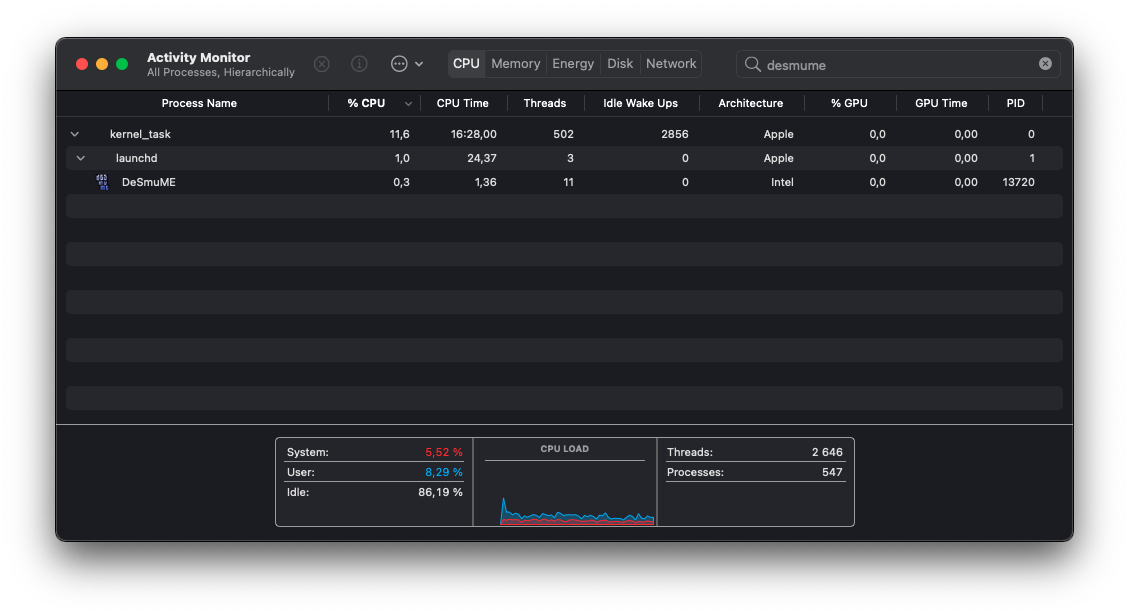Click the User 8,29 % value

pyautogui.click(x=444, y=472)
